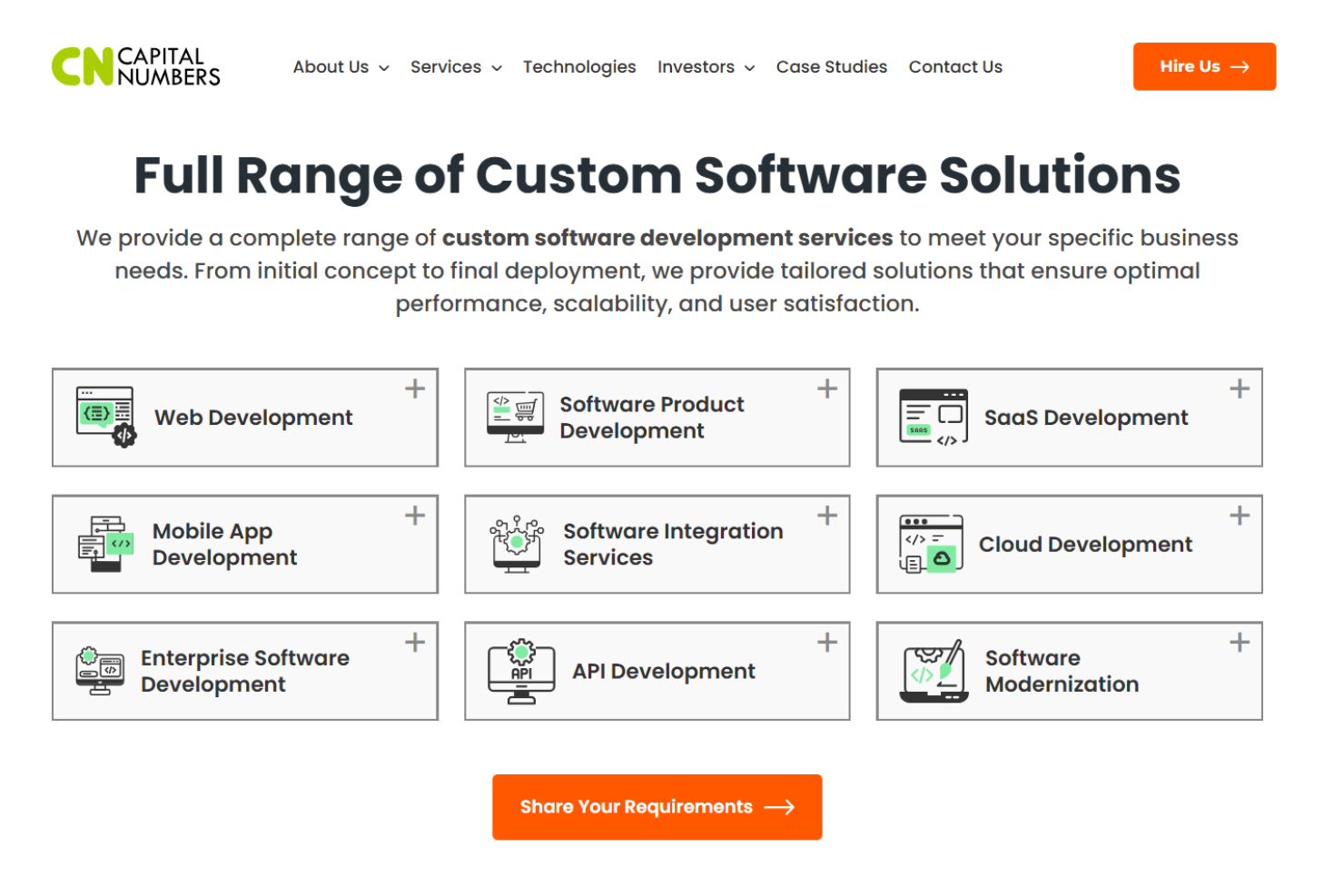Image resolution: width=1344 pixels, height=896 pixels.
Task: Open Case Studies from the navigation
Action: 831,67
